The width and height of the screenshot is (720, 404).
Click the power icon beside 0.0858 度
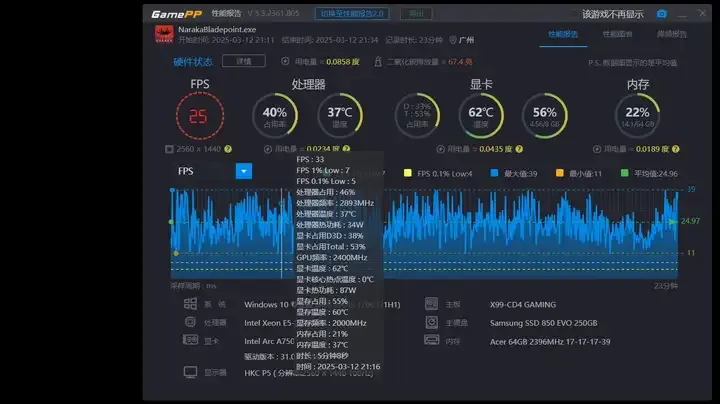(285, 61)
